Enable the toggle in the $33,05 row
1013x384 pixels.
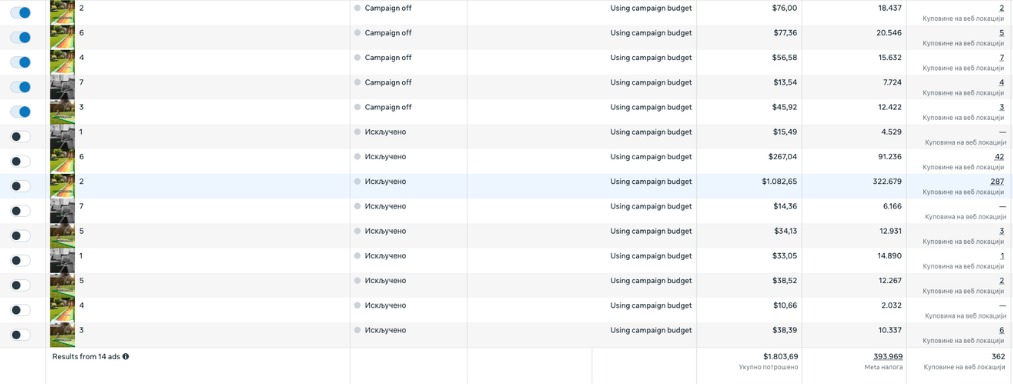20,261
